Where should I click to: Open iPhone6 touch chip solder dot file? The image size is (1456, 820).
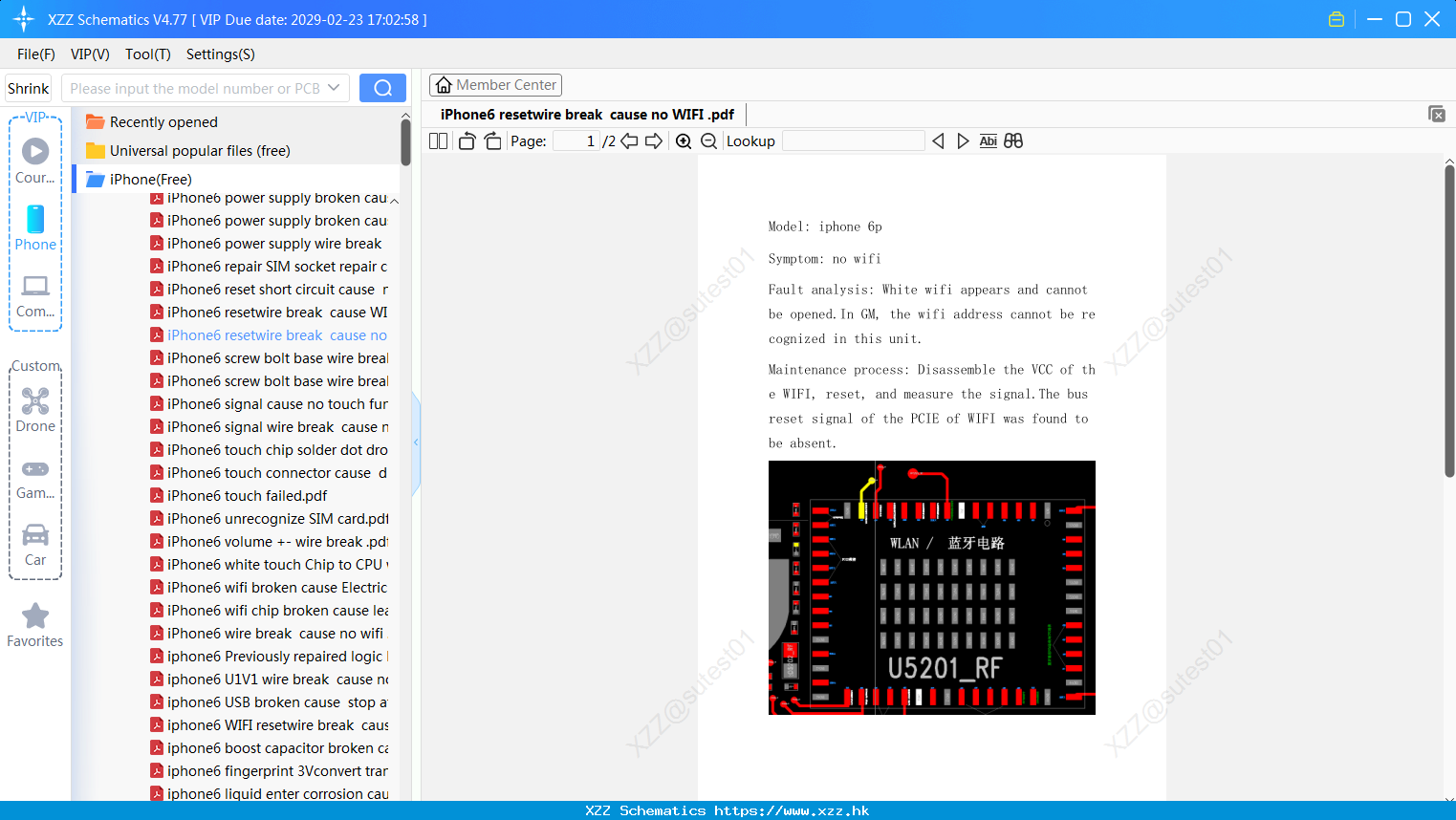click(x=269, y=450)
